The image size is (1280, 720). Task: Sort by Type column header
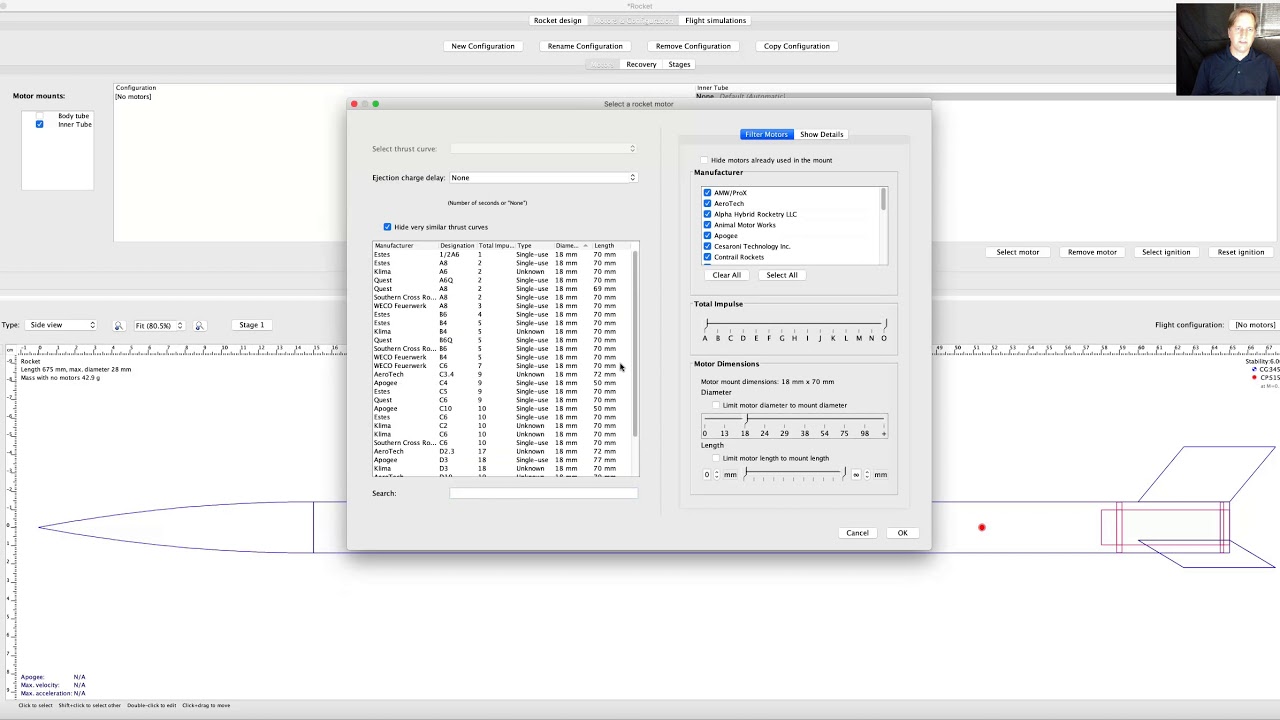tap(535, 246)
